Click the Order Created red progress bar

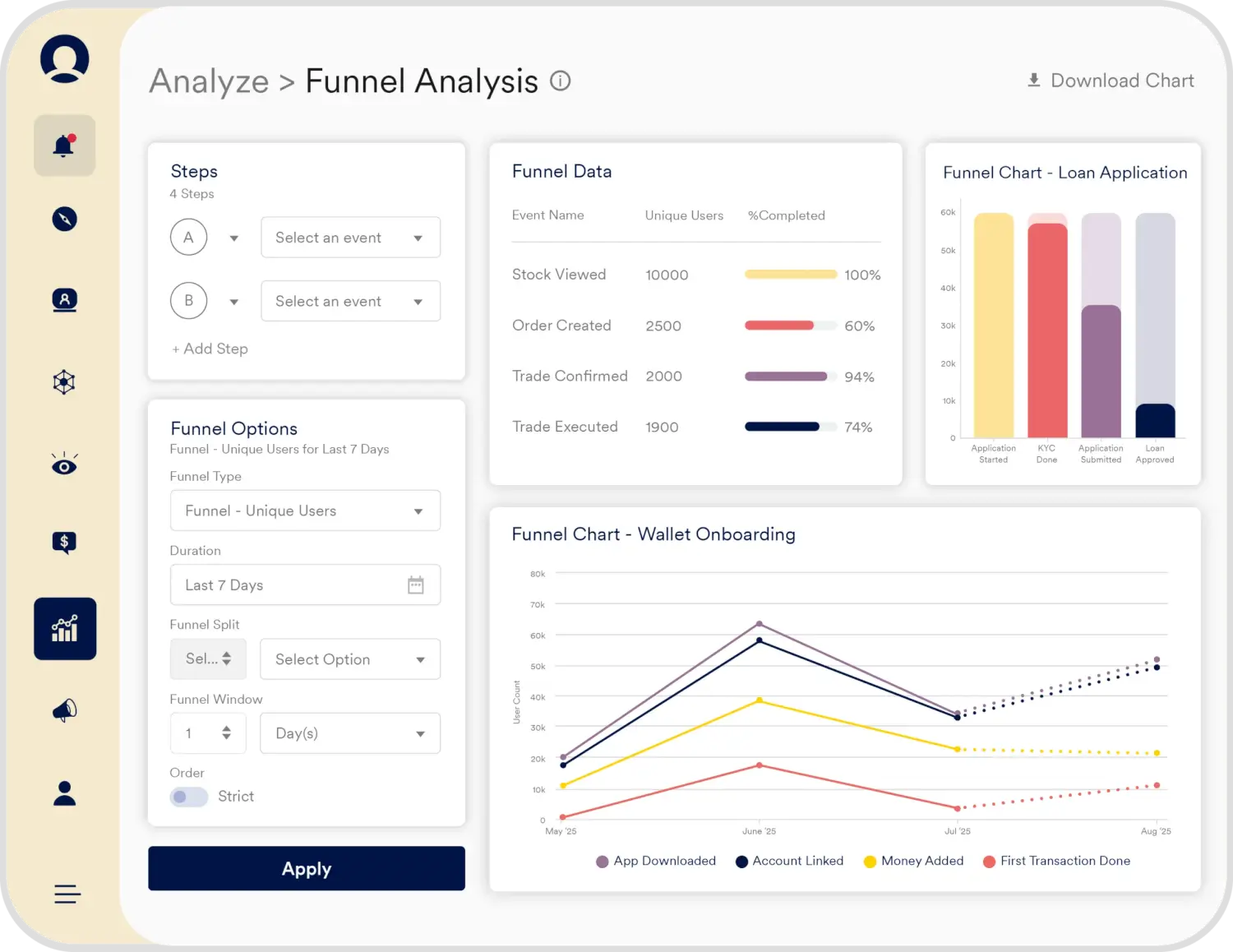click(778, 326)
